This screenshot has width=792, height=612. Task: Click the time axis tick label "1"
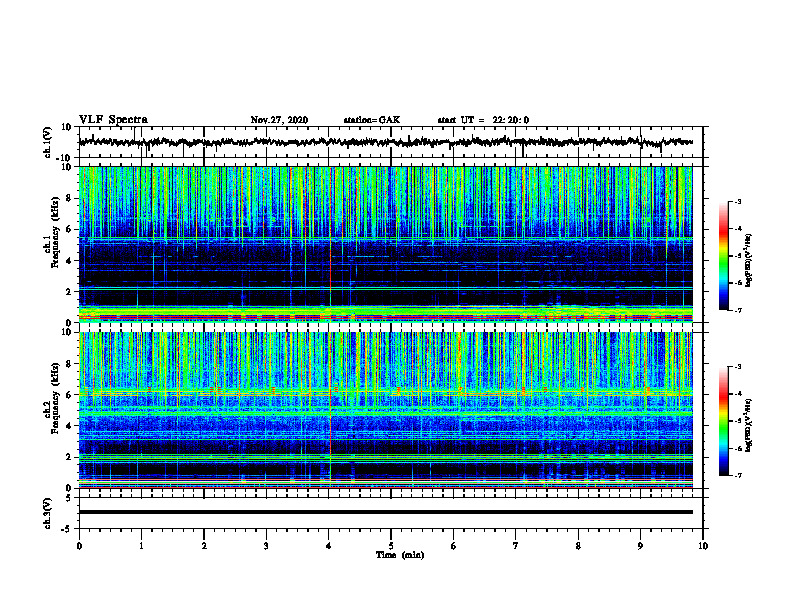coord(141,546)
